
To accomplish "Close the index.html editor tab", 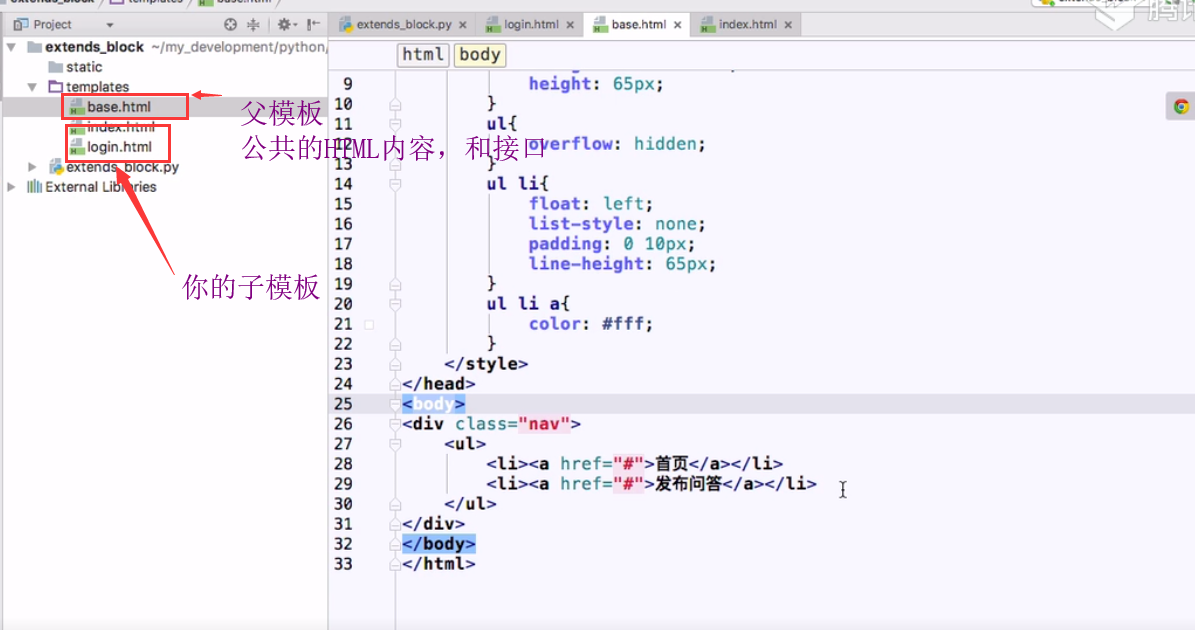I will click(788, 25).
